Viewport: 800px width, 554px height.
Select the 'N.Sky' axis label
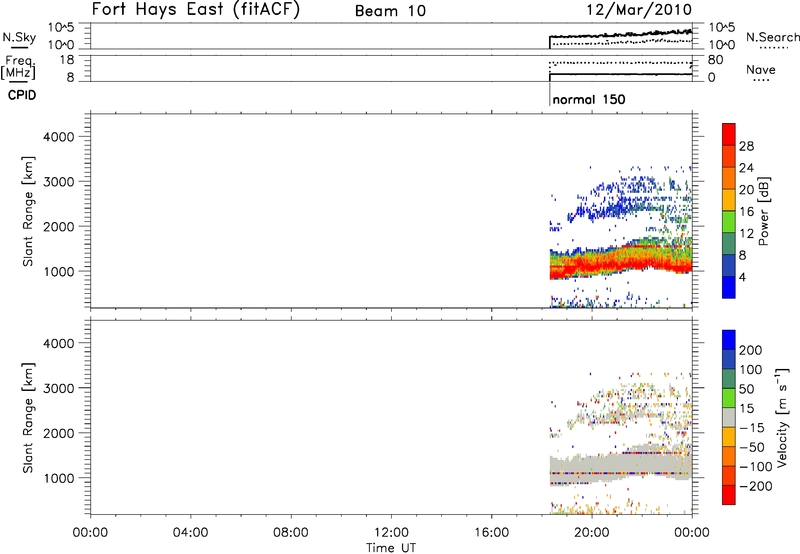(x=19, y=37)
